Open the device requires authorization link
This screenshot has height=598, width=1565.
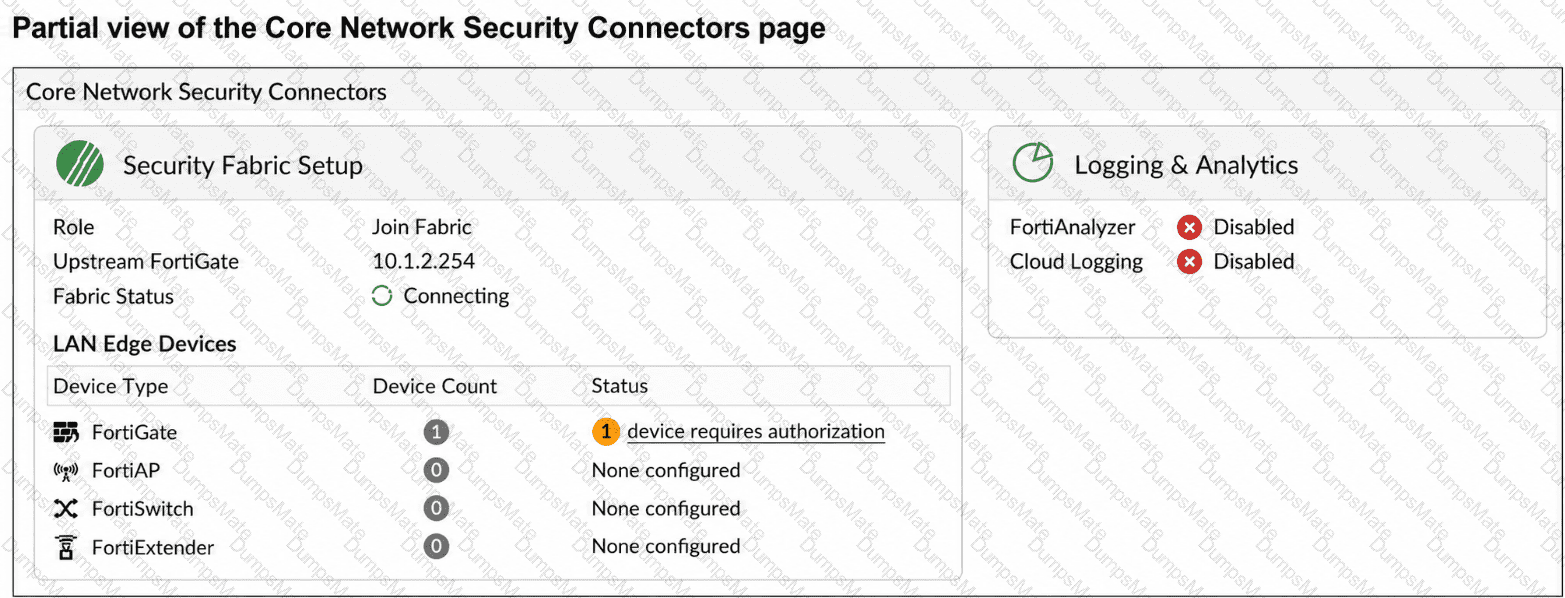756,431
